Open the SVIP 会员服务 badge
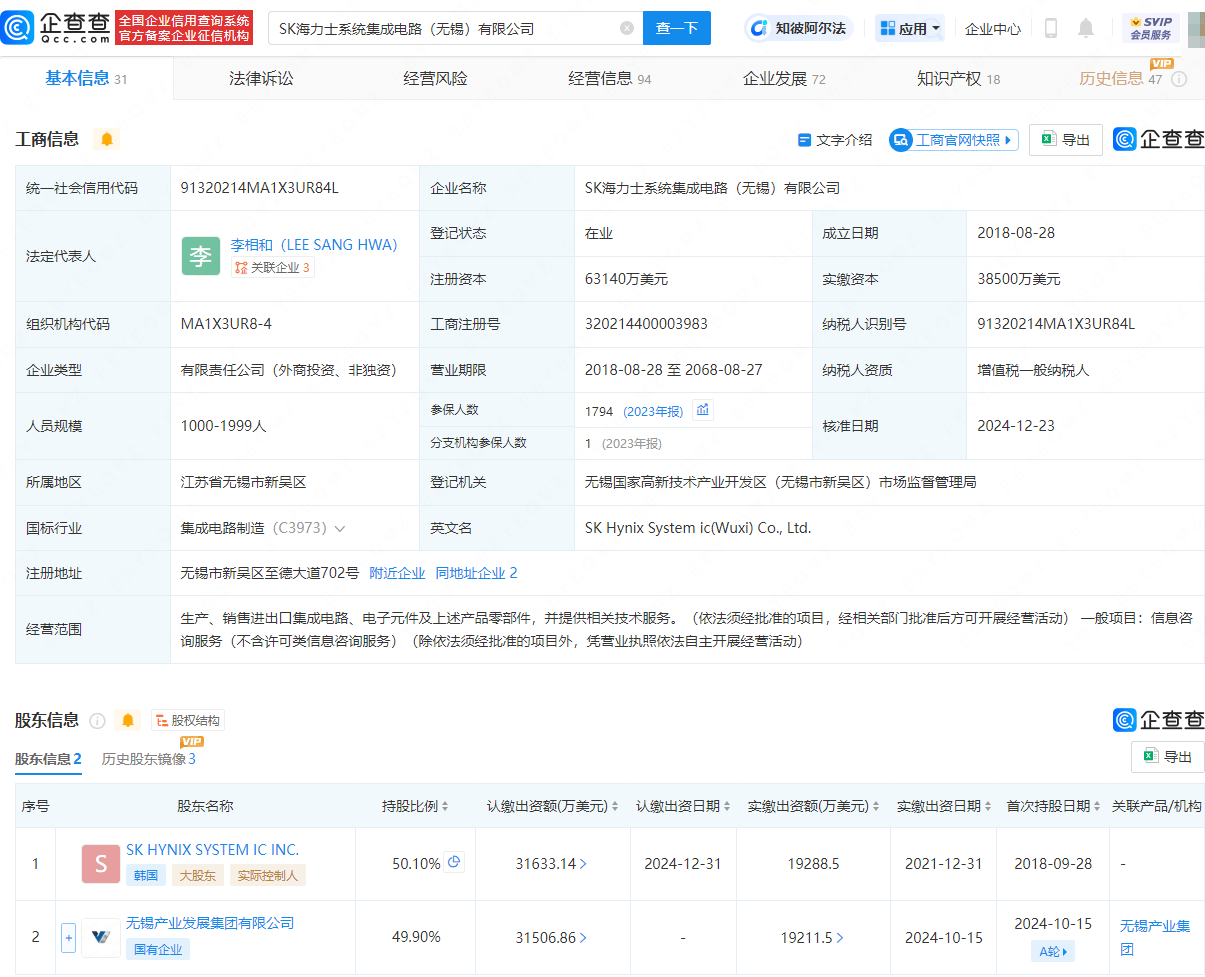This screenshot has height=977, width=1205. [x=1150, y=28]
